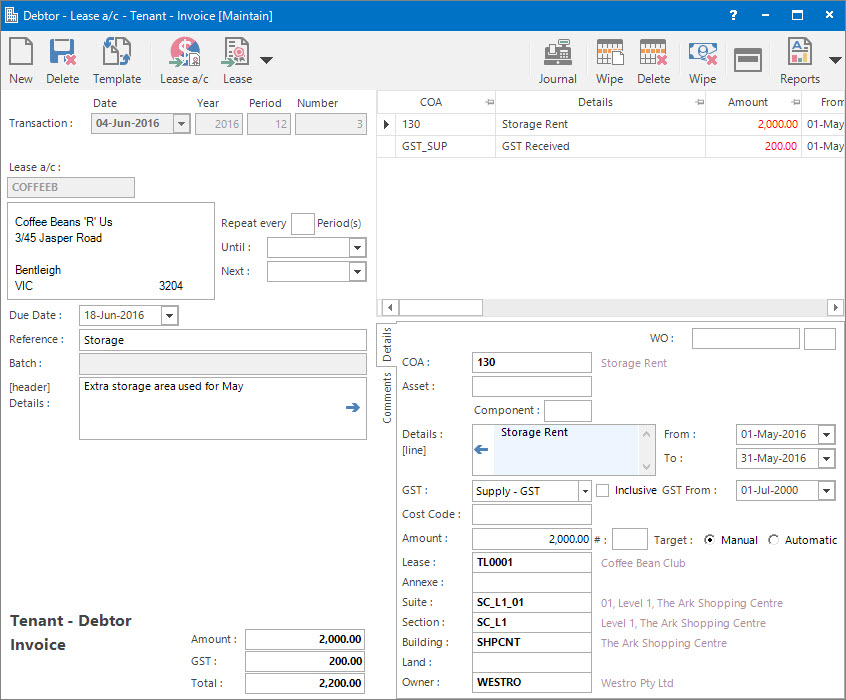This screenshot has width=846, height=700.
Task: Expand the arrow next to Lease icon
Action: [267, 60]
